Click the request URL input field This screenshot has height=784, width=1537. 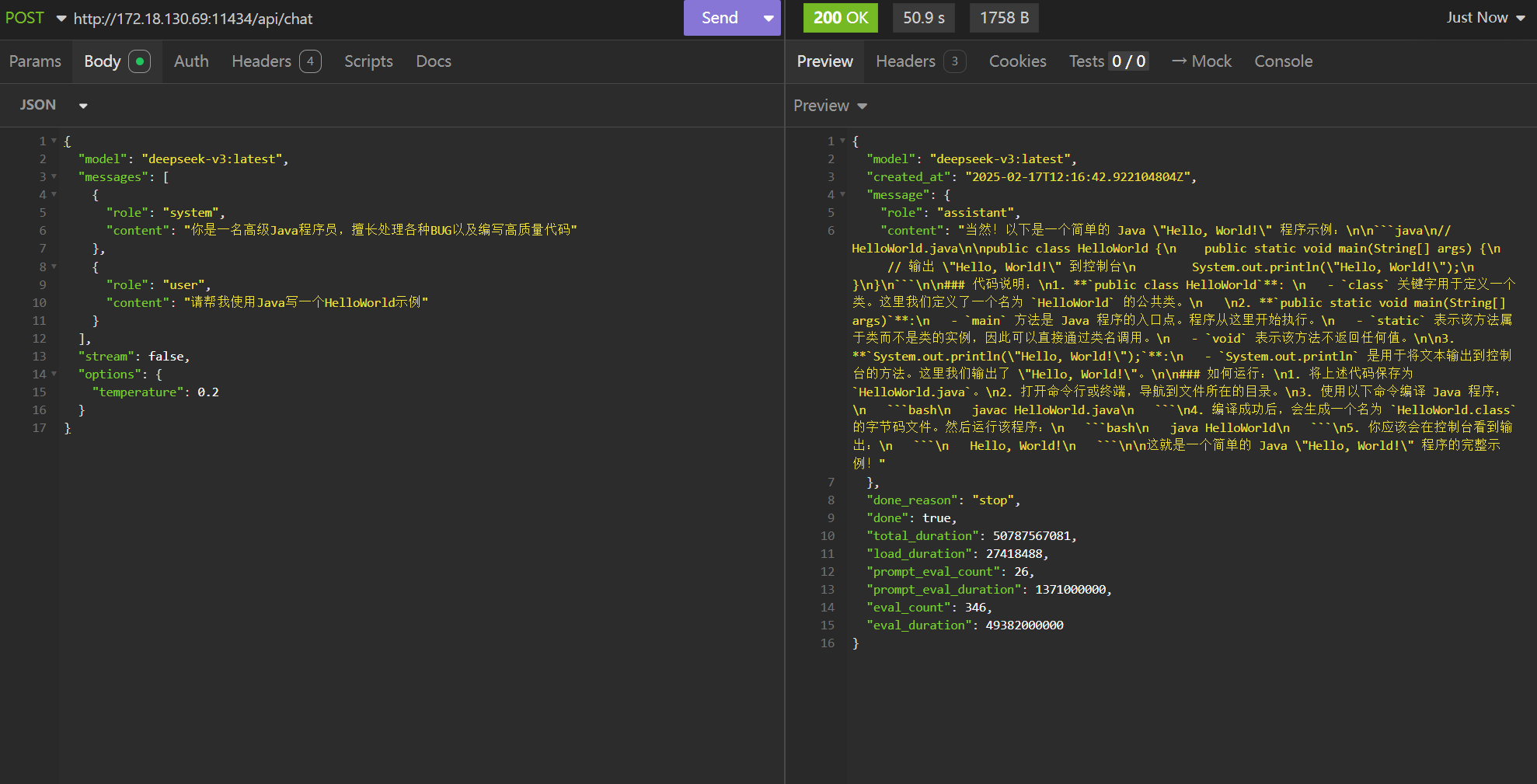(373, 19)
